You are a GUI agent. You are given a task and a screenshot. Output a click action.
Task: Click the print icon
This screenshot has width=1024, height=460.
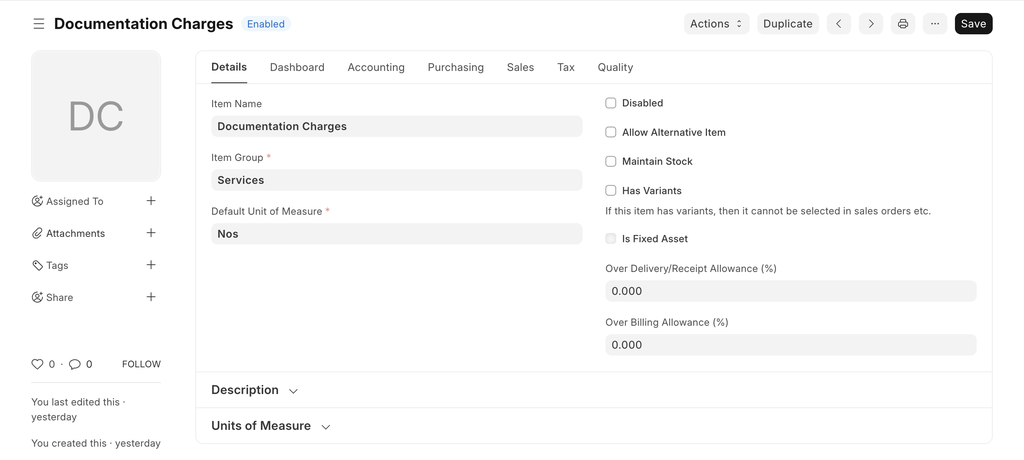point(903,24)
